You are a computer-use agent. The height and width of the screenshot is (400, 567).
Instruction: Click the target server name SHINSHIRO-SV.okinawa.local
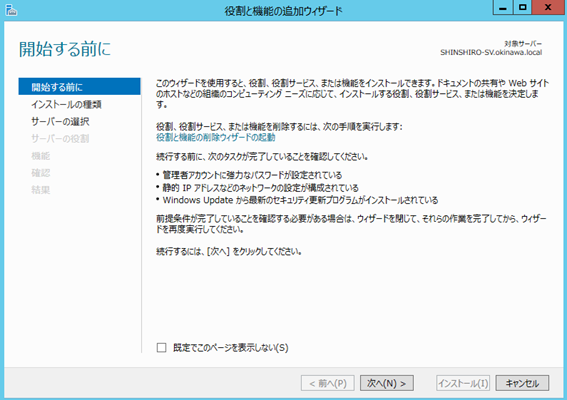(491, 52)
